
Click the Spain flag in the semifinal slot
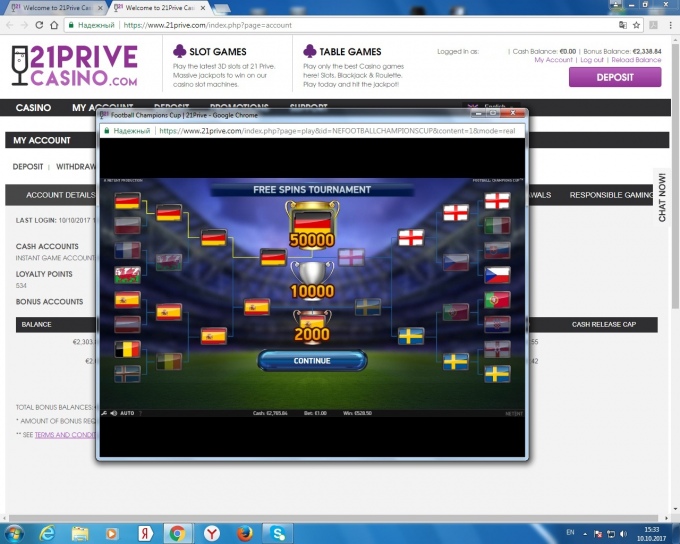(213, 336)
